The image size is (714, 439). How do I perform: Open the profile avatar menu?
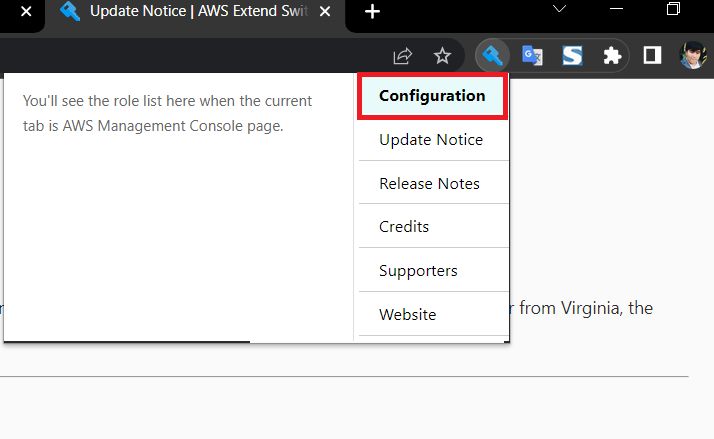click(x=692, y=56)
